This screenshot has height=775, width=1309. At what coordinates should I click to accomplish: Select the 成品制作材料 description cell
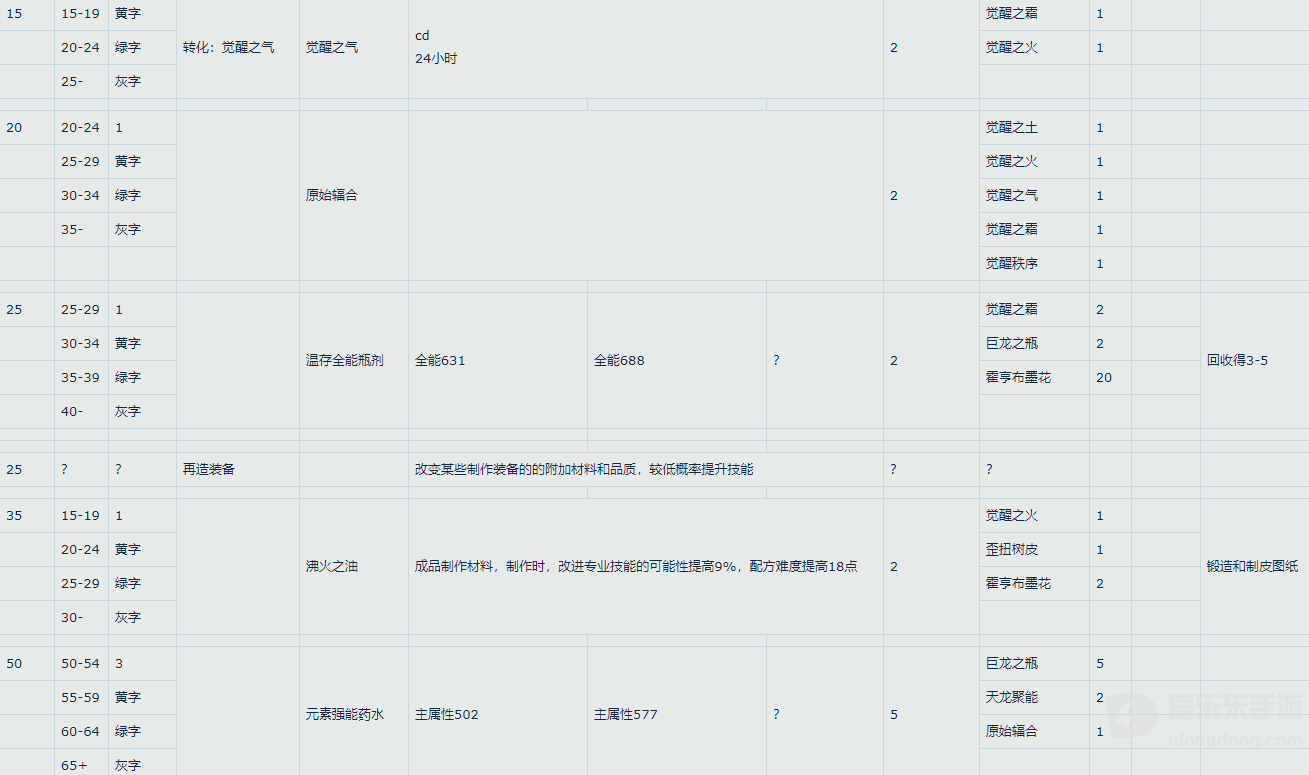point(636,566)
